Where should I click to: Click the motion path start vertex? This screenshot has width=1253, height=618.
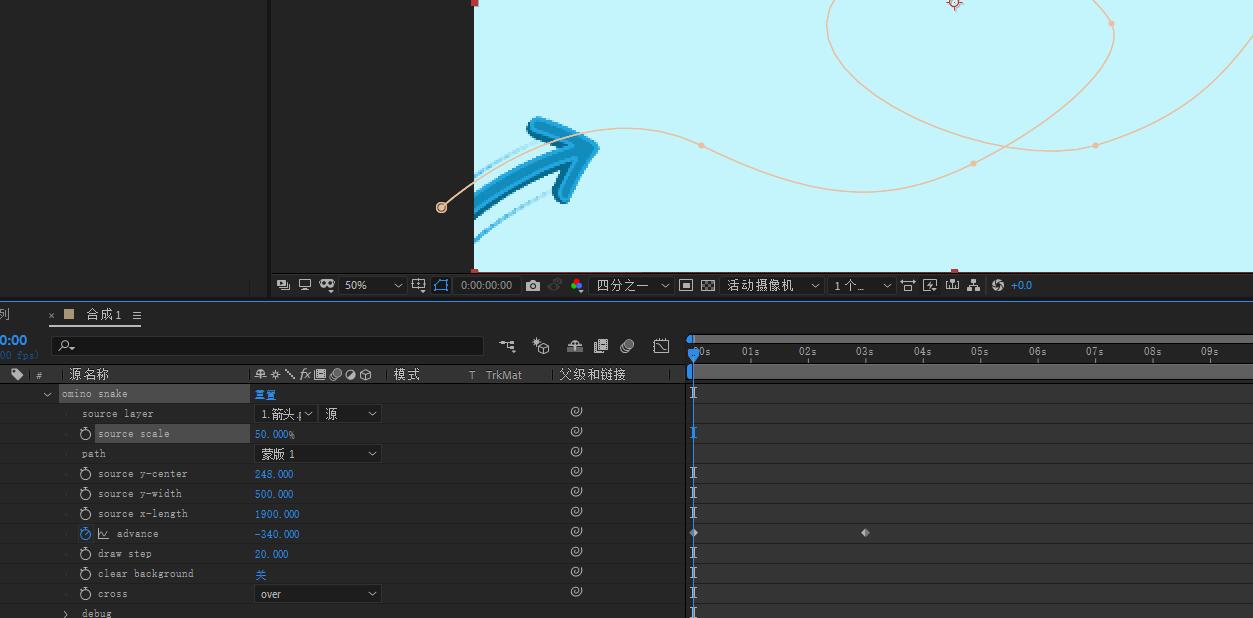[441, 207]
